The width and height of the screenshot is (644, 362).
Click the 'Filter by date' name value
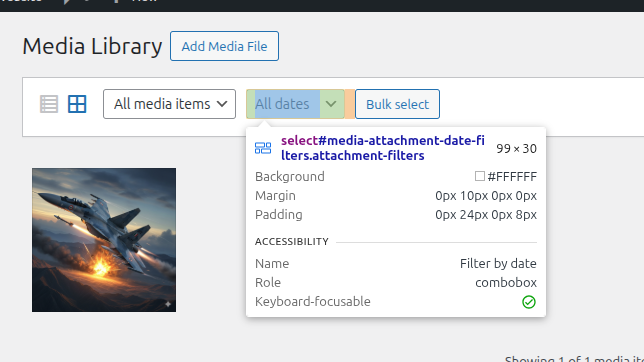click(498, 263)
